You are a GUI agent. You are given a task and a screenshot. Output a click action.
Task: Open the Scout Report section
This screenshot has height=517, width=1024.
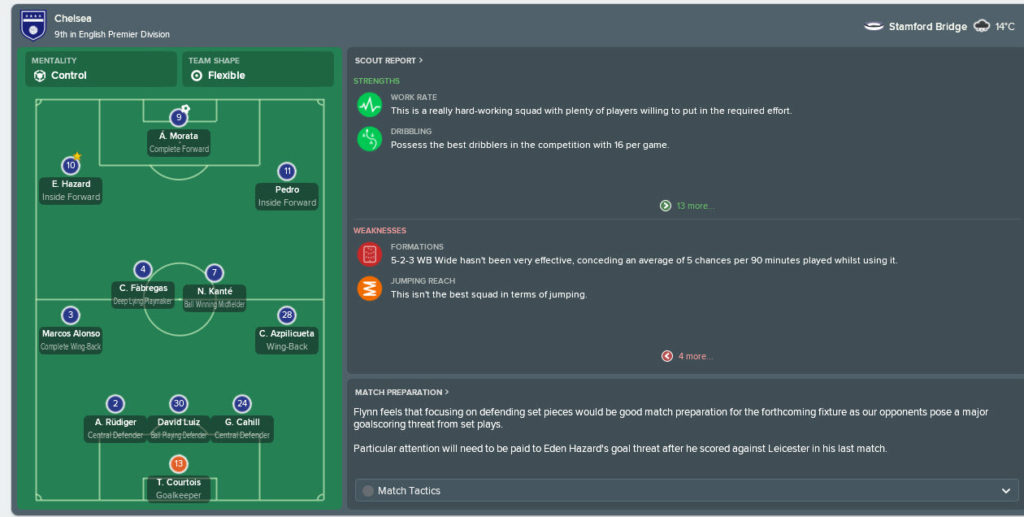pos(389,60)
